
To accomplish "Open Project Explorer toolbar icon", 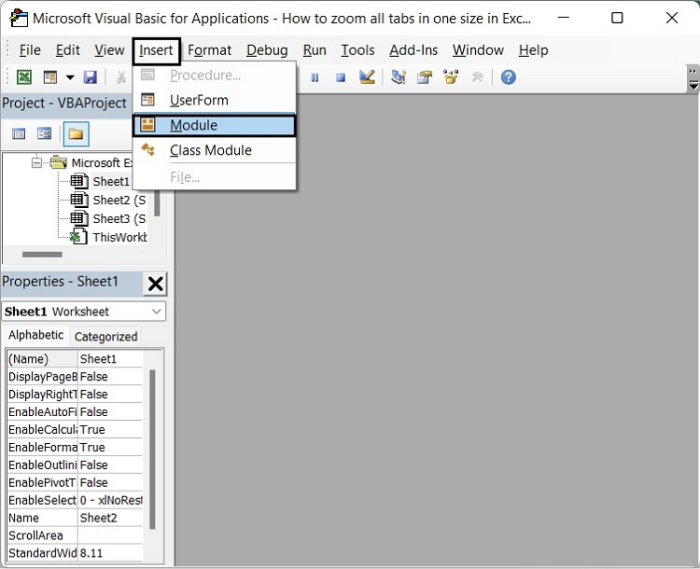I will click(x=399, y=77).
